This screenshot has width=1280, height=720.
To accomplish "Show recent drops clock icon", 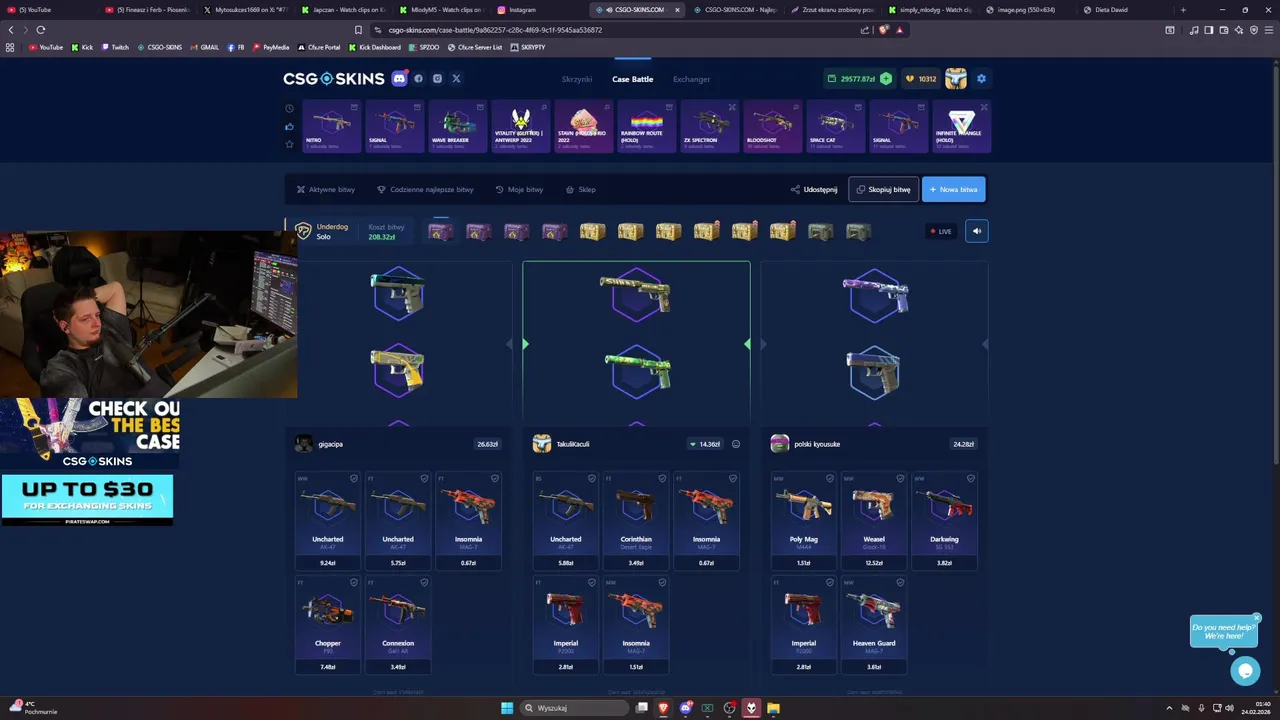I will pos(289,108).
